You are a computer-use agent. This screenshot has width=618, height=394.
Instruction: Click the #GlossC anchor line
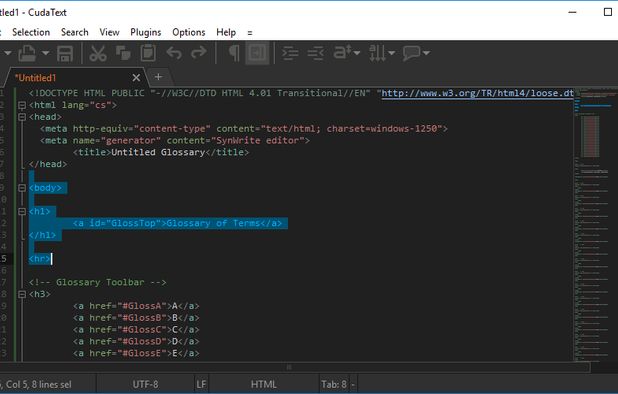[x=136, y=330]
